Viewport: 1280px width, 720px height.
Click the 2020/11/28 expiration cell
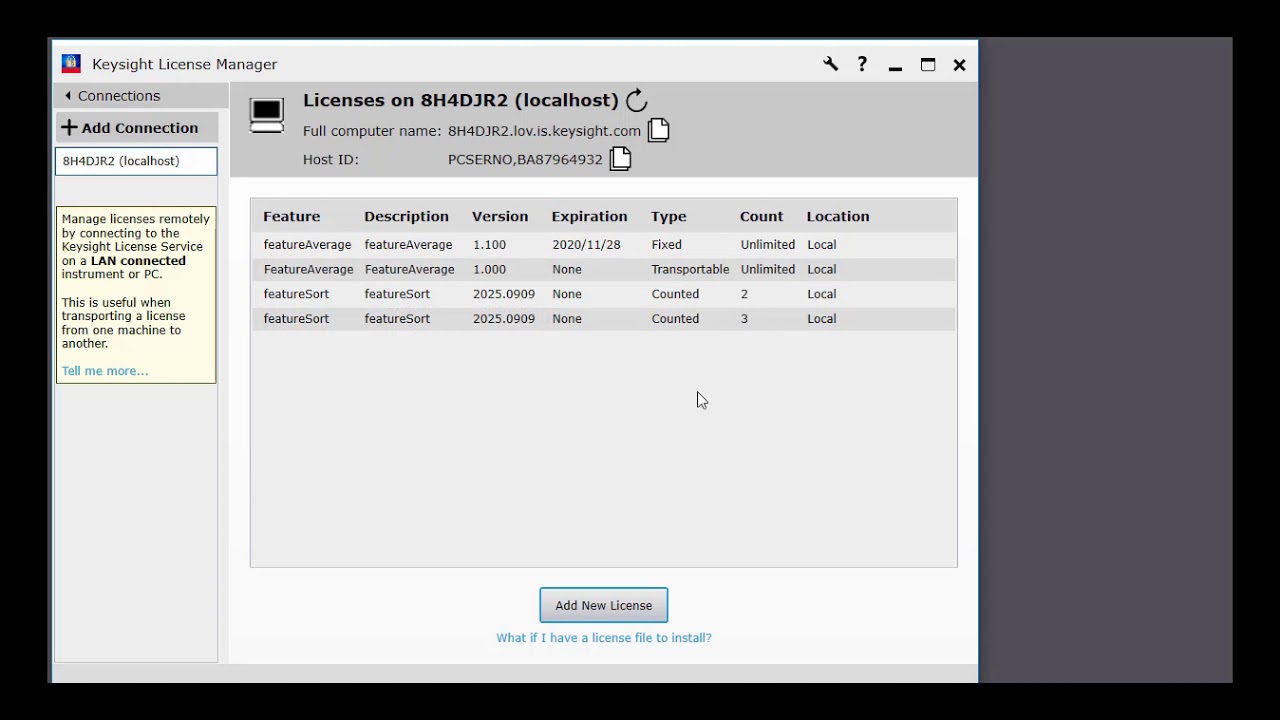(586, 245)
